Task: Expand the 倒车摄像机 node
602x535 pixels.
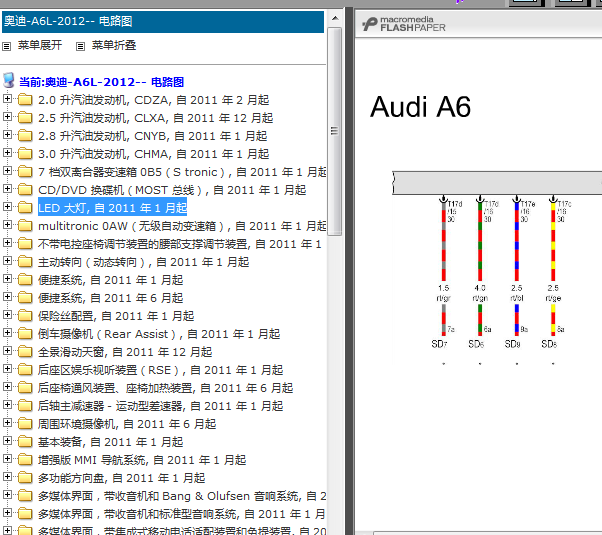Action: tap(7, 333)
